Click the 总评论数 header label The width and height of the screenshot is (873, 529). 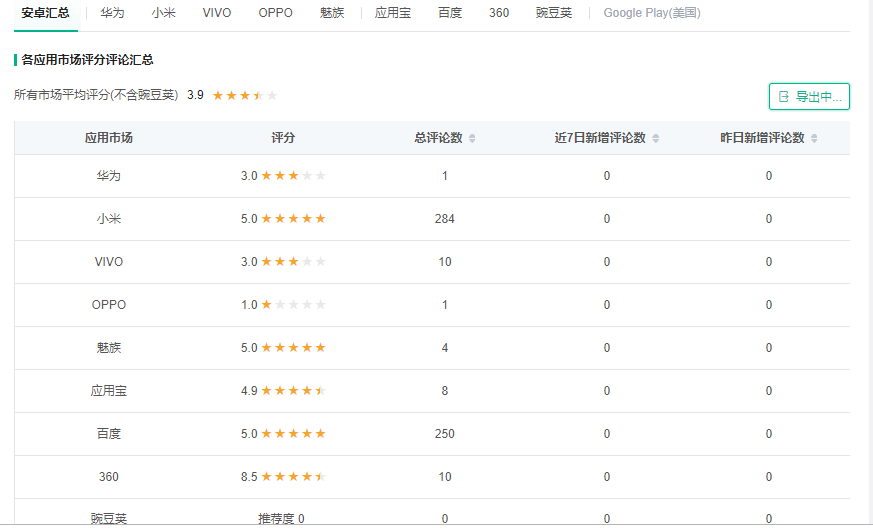439,138
